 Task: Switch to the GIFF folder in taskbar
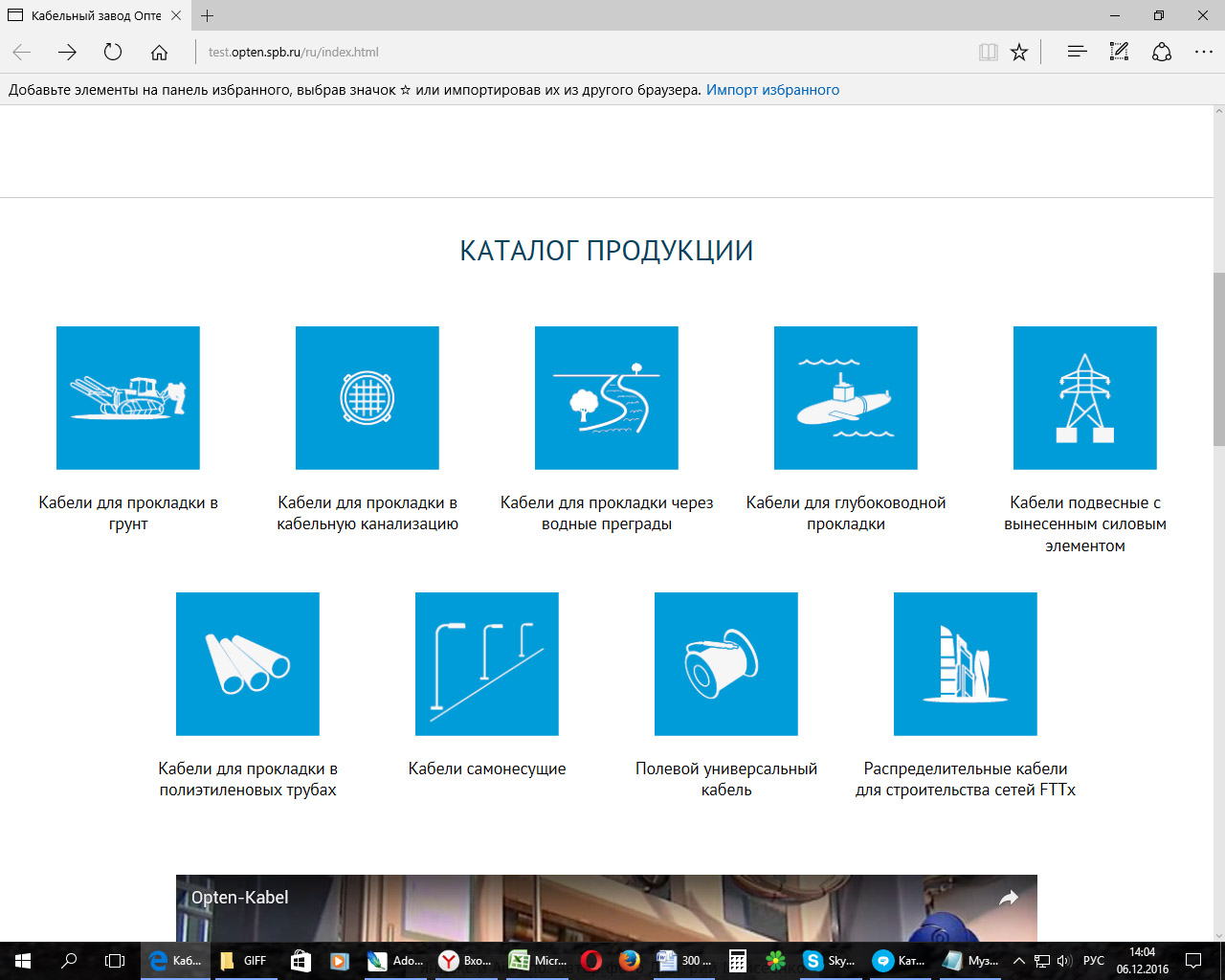tap(244, 961)
